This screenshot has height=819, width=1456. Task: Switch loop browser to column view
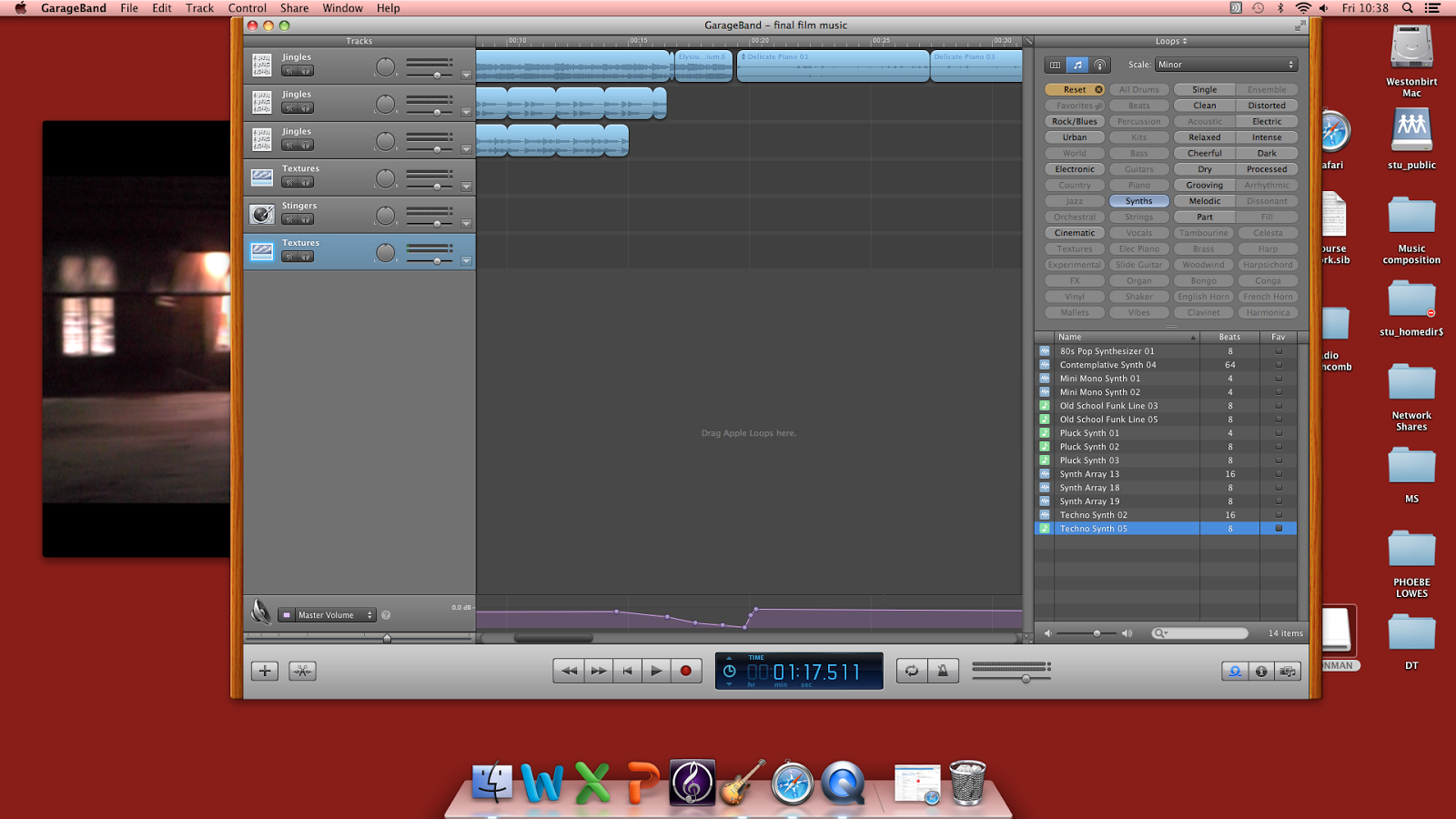(1055, 65)
